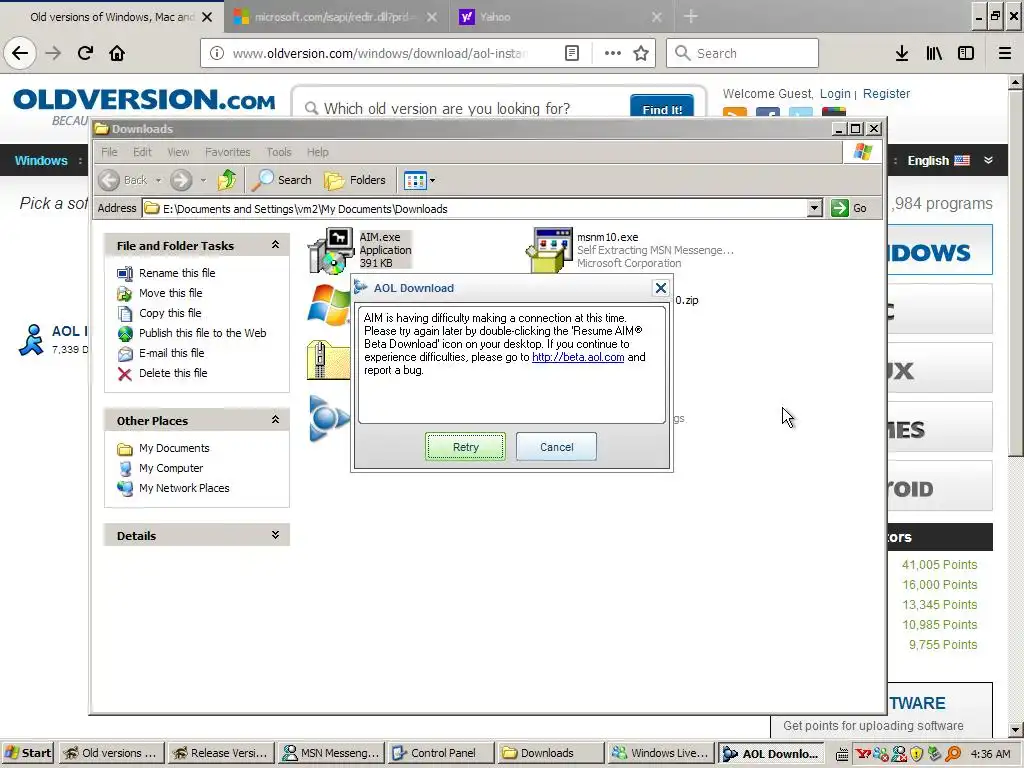Toggle the Folders pane button
The image size is (1024, 768).
(355, 180)
